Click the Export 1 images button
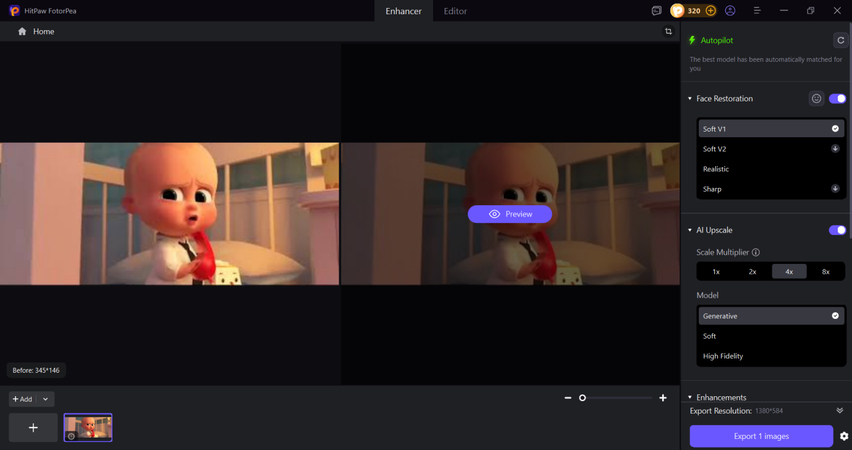Viewport: 852px width, 450px height. click(x=761, y=436)
